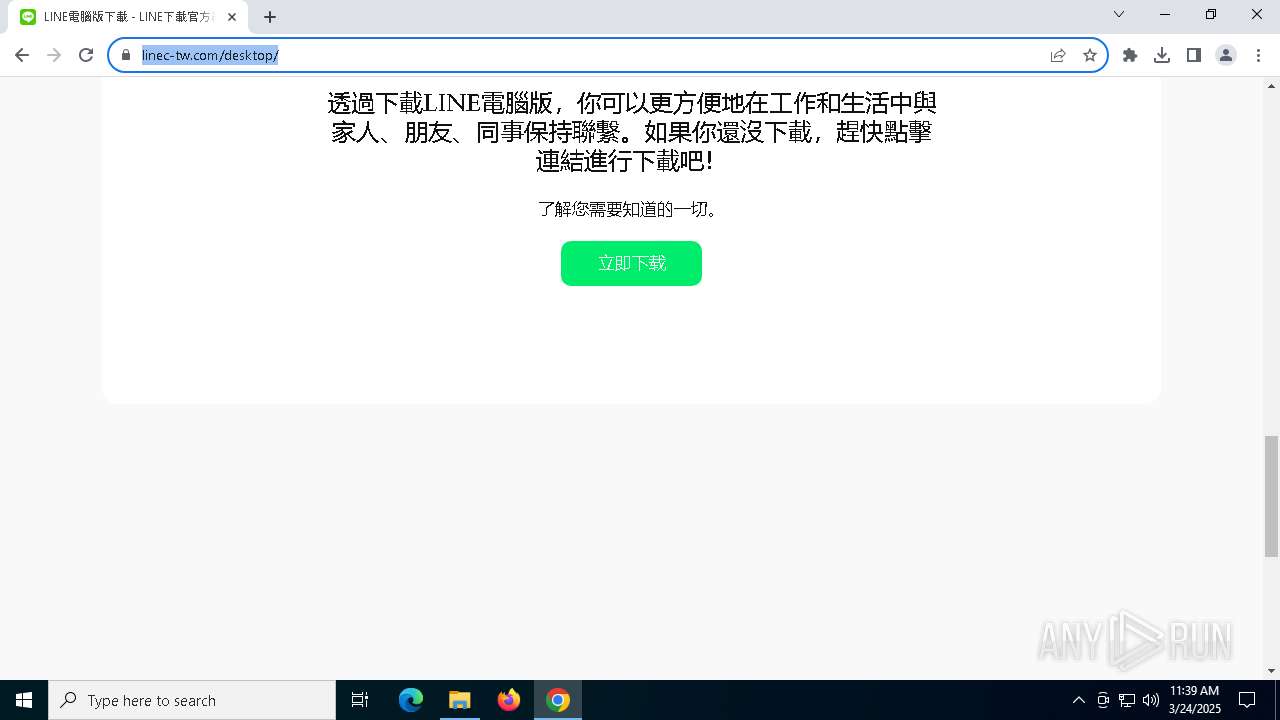Open the Chrome profile avatar
1280x720 pixels.
1226,55
